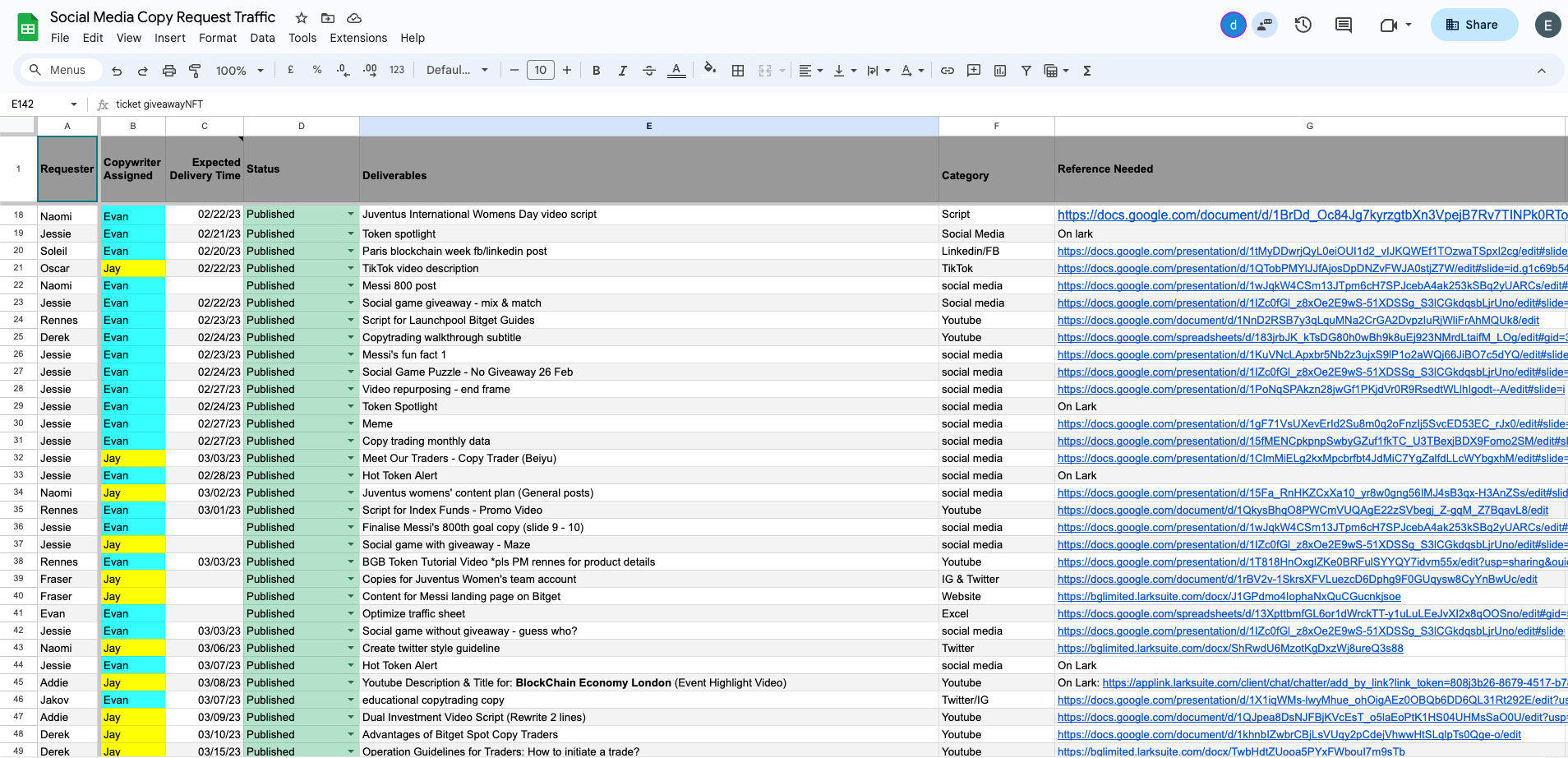Format selection as currency pound
Screen dimensions: 1568x758
(x=291, y=71)
